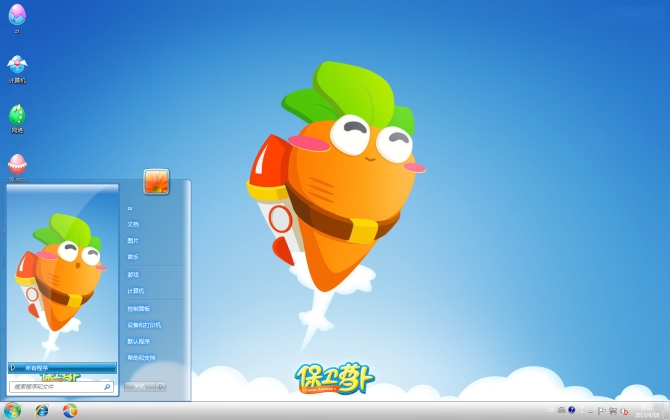
Task: Click the keyboard tray icon
Action: click(x=561, y=410)
